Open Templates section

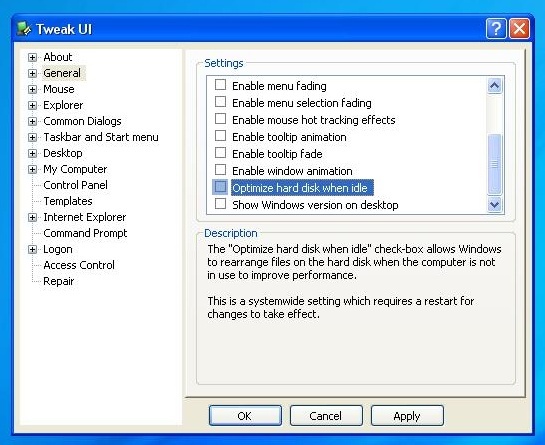coord(68,201)
